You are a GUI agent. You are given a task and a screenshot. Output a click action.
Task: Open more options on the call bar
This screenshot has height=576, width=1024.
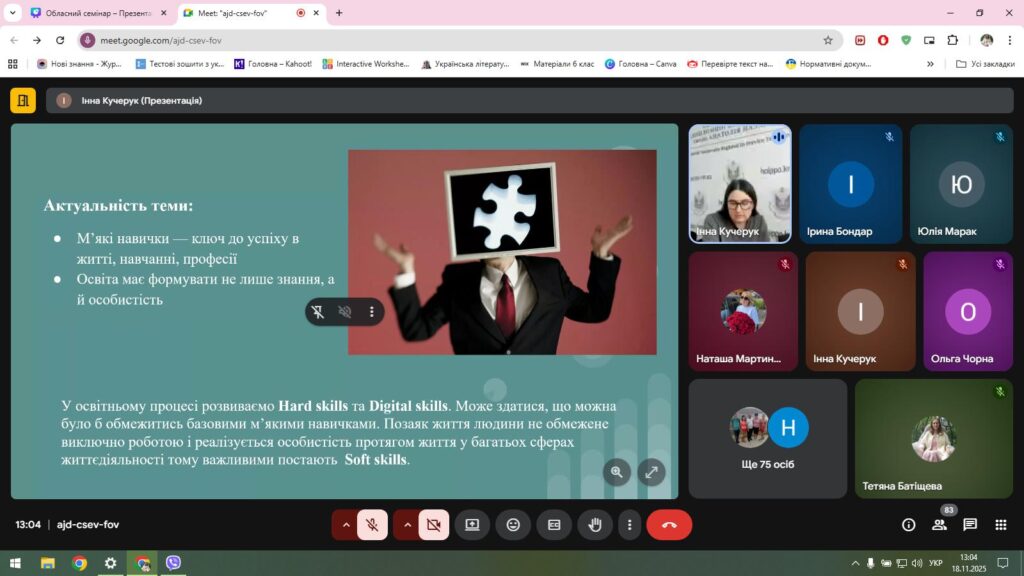click(x=630, y=524)
